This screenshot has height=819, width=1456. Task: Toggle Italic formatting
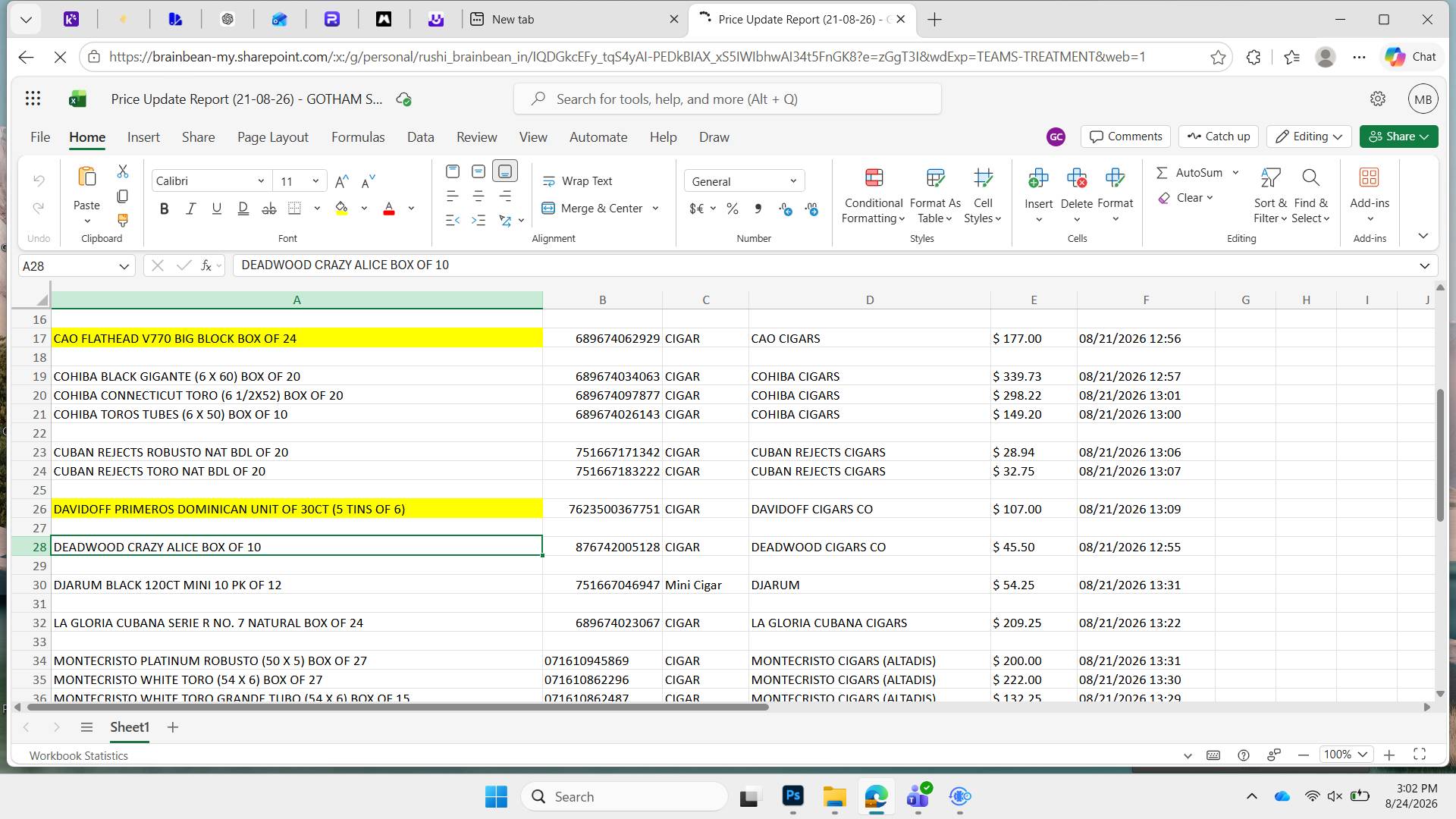190,209
